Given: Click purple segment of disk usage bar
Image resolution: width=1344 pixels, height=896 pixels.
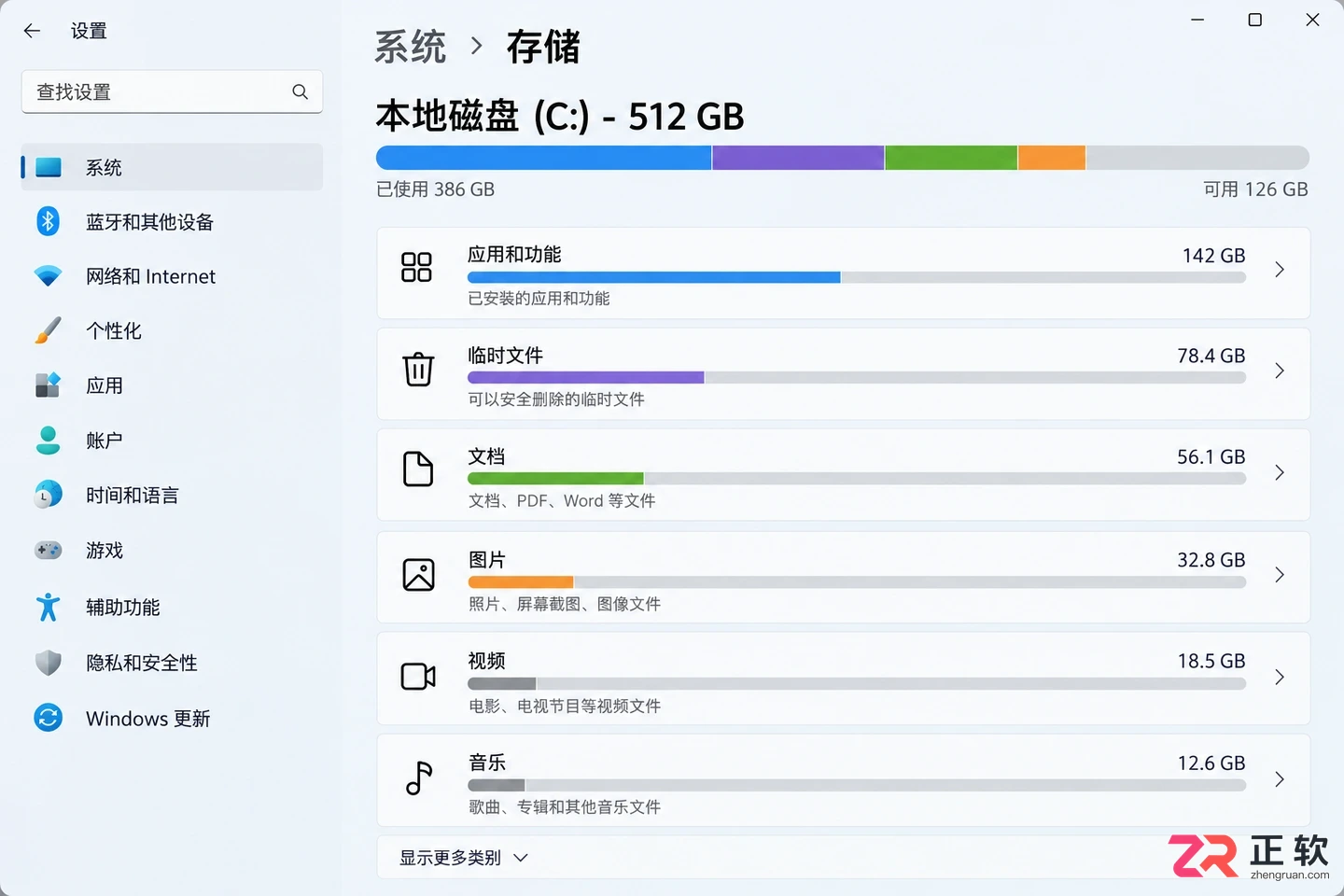Looking at the screenshot, I should click(798, 158).
